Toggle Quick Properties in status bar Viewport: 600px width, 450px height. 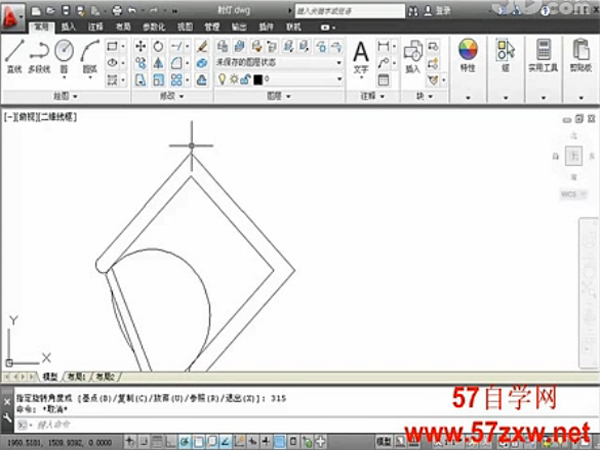[293, 441]
